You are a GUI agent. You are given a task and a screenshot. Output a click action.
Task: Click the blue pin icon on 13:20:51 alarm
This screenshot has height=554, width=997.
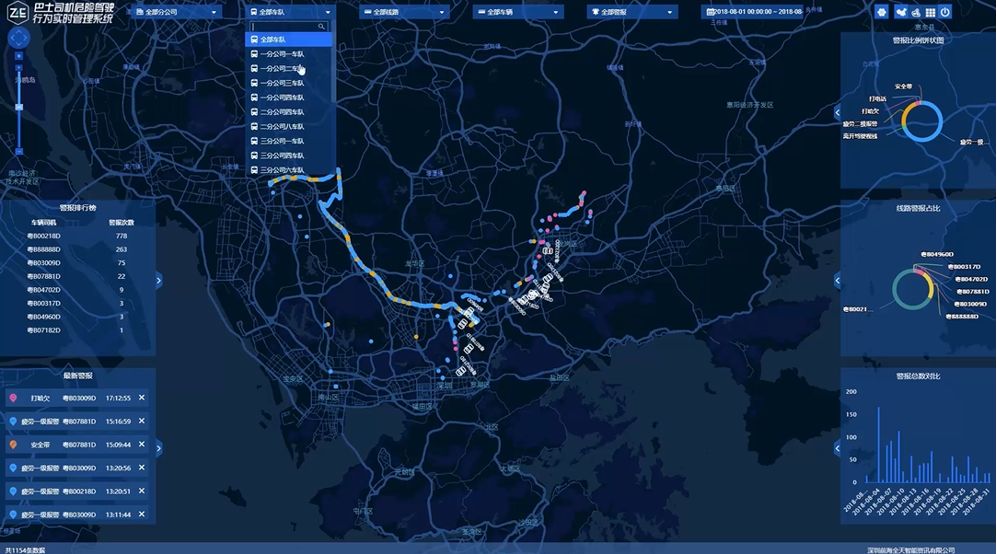tap(13, 491)
